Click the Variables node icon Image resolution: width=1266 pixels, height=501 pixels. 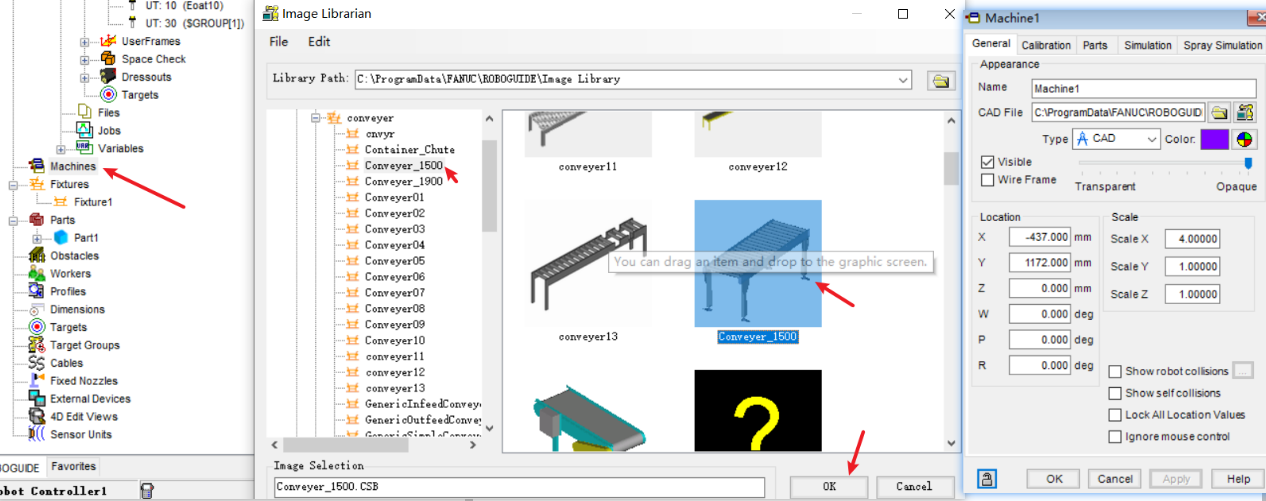click(84, 149)
